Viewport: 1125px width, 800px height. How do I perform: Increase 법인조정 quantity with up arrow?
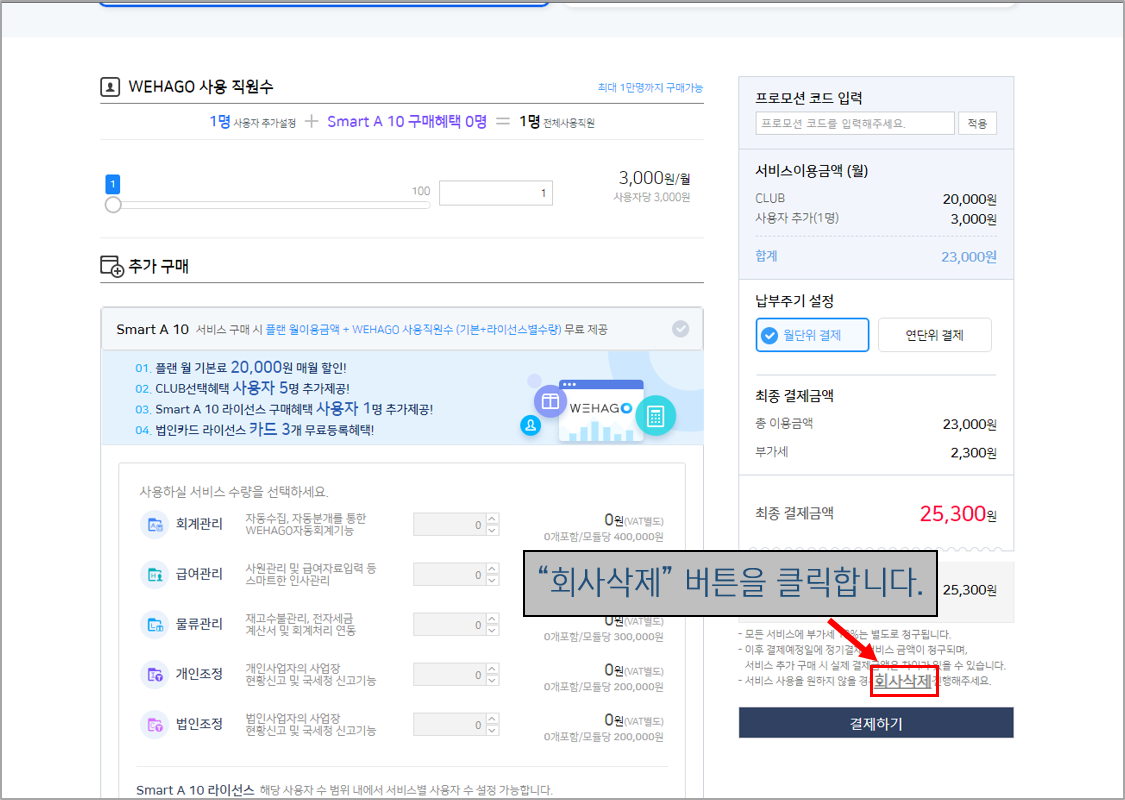click(x=492, y=719)
